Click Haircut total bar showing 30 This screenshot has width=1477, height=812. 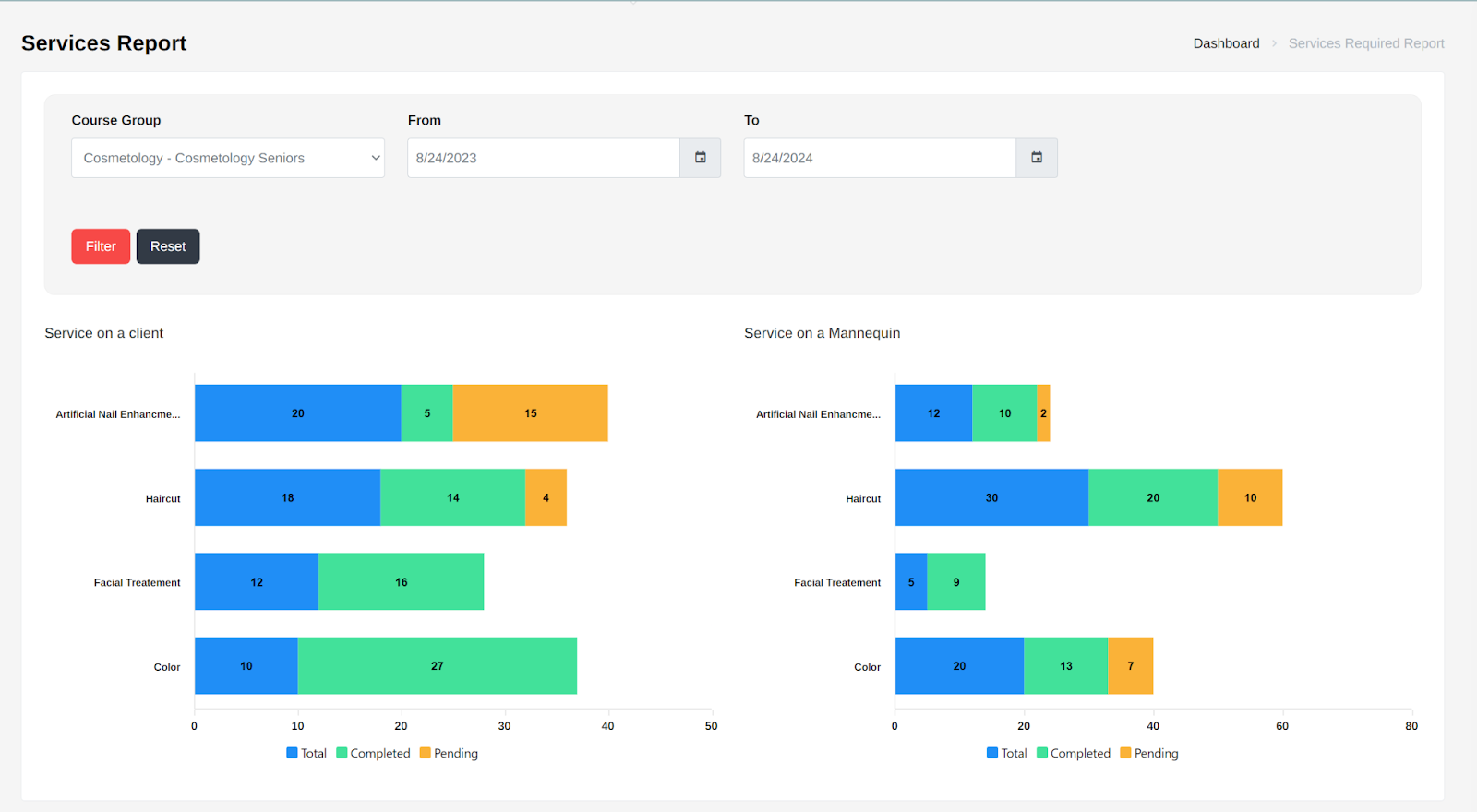click(991, 497)
